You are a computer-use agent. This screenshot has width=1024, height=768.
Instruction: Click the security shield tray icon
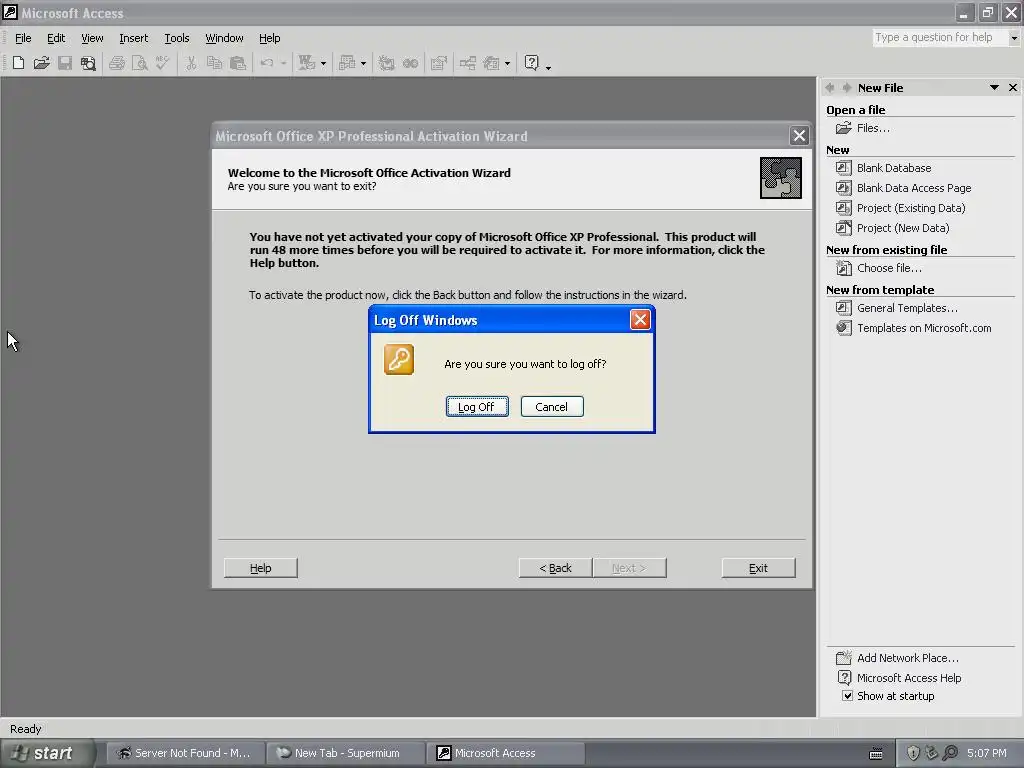click(x=914, y=753)
